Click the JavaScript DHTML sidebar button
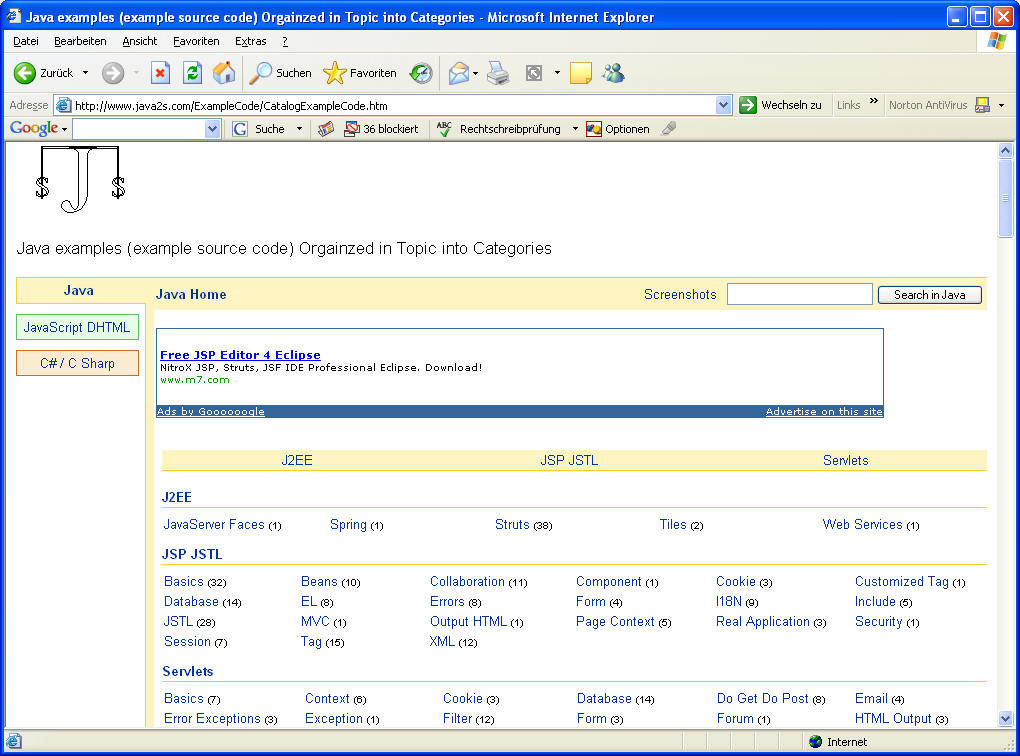The image size is (1020, 756). click(x=77, y=327)
